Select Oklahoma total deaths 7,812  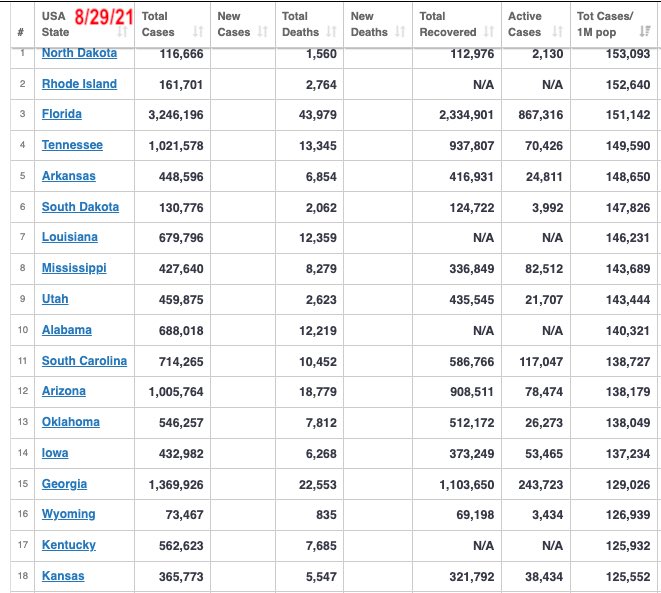321,423
